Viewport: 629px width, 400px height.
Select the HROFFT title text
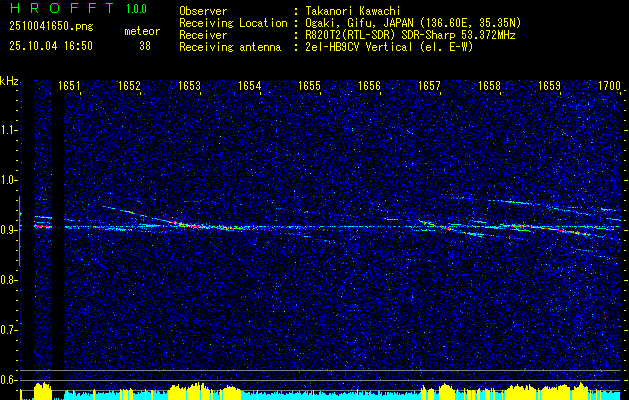[63, 8]
